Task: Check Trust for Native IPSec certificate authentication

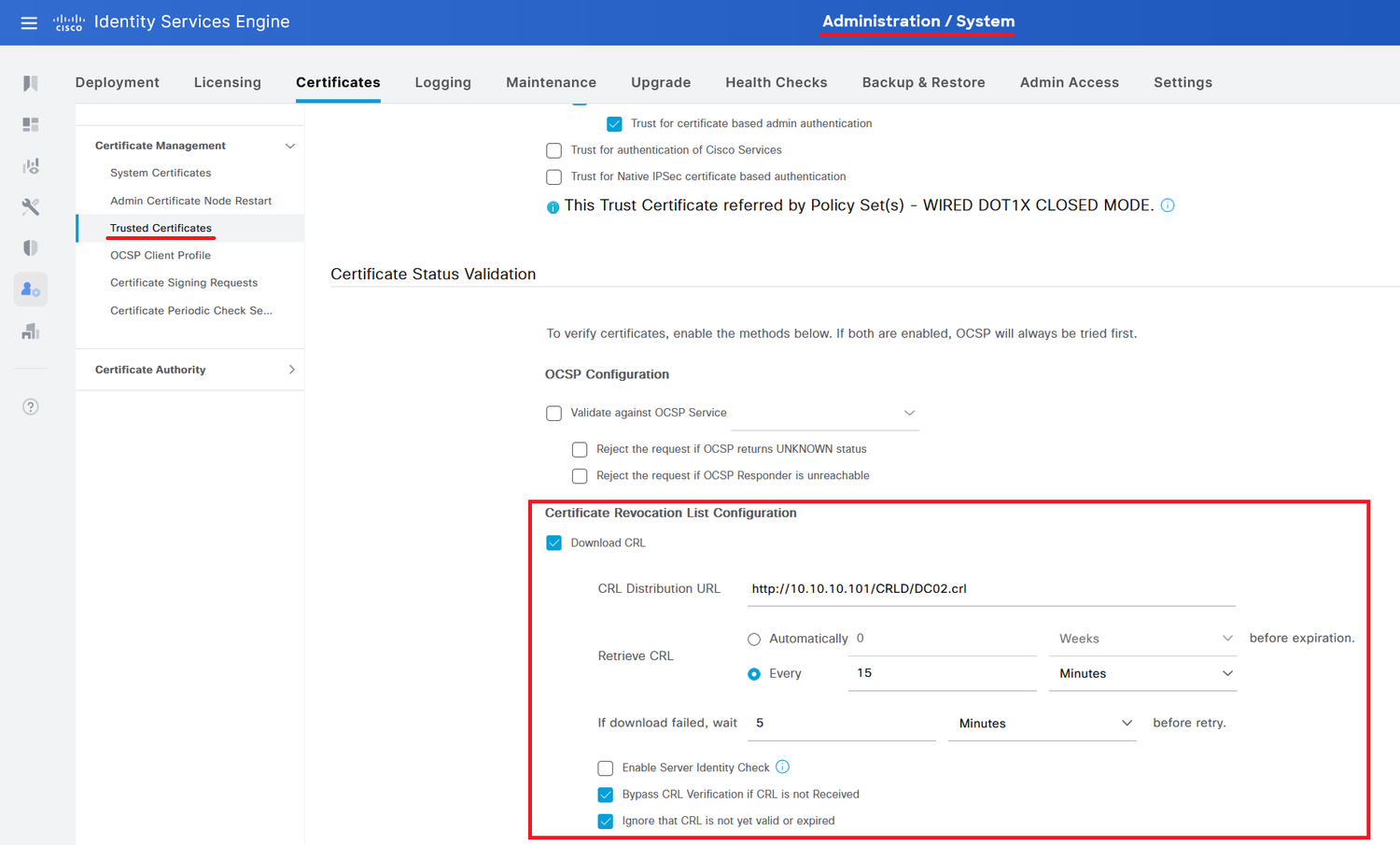Action: click(553, 176)
